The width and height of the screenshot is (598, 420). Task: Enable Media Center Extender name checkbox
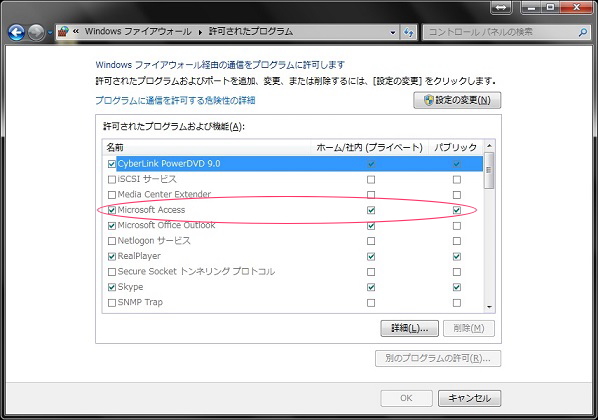(x=112, y=195)
